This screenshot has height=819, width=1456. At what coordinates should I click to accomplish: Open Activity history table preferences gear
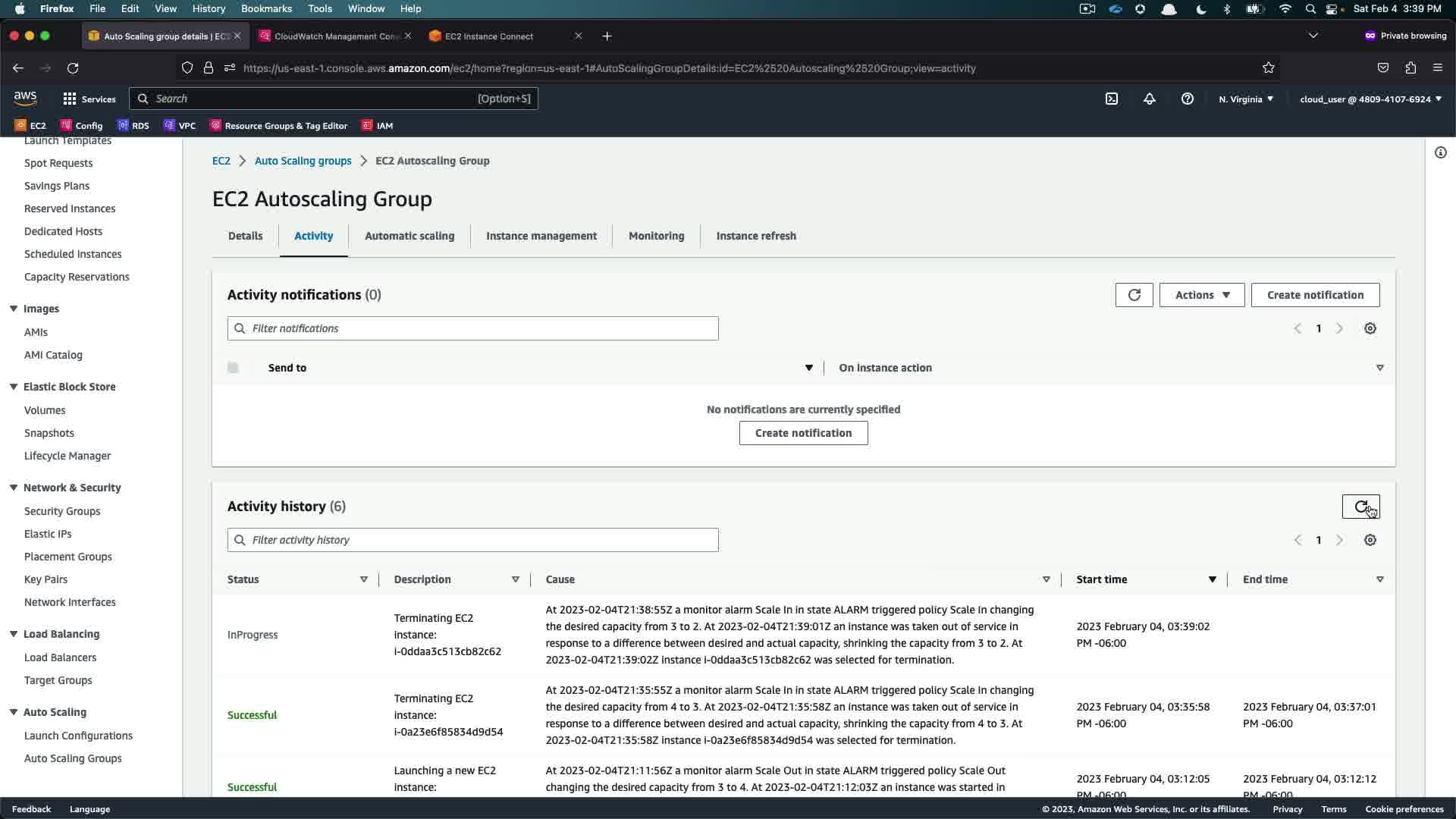coord(1370,540)
